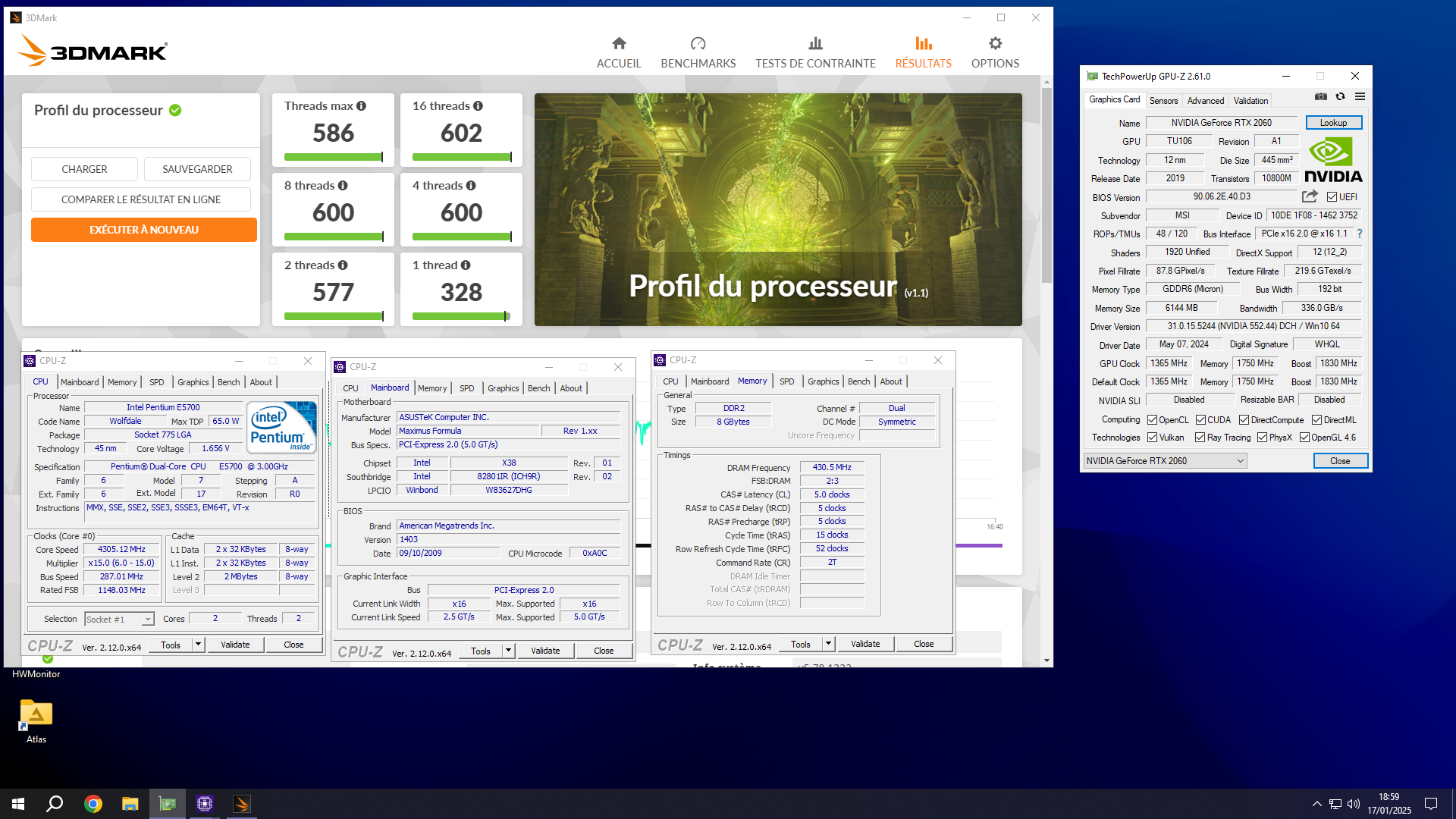Open the taskbar search icon
Viewport: 1456px width, 819px height.
click(x=55, y=804)
